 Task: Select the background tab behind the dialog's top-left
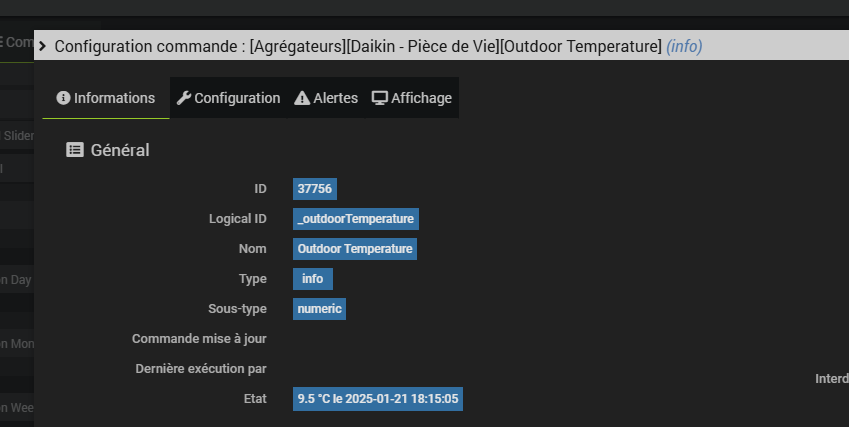pos(16,41)
